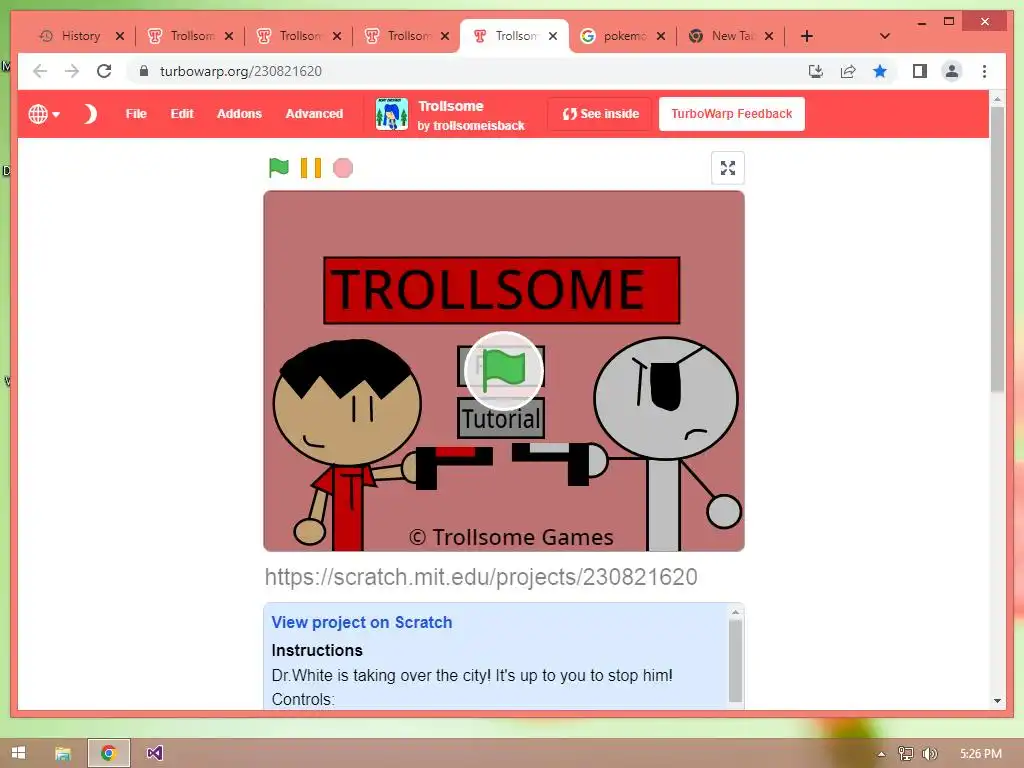The width and height of the screenshot is (1024, 768).
Task: Open TurboWarp Feedback
Action: click(x=731, y=114)
